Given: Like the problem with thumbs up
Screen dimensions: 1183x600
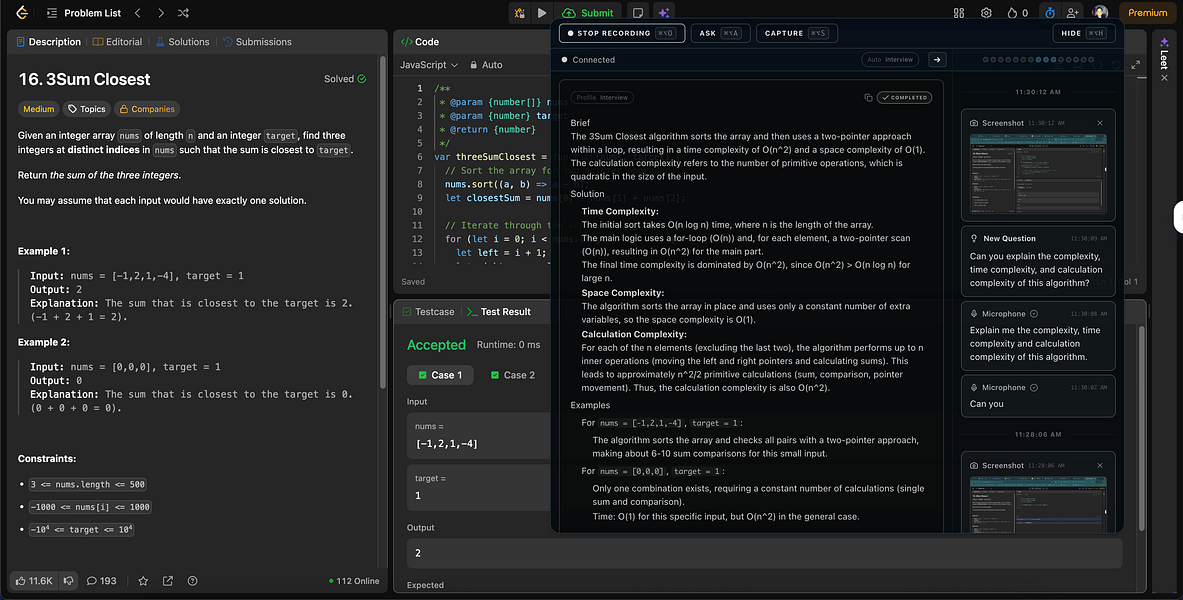Looking at the screenshot, I should click(x=35, y=580).
